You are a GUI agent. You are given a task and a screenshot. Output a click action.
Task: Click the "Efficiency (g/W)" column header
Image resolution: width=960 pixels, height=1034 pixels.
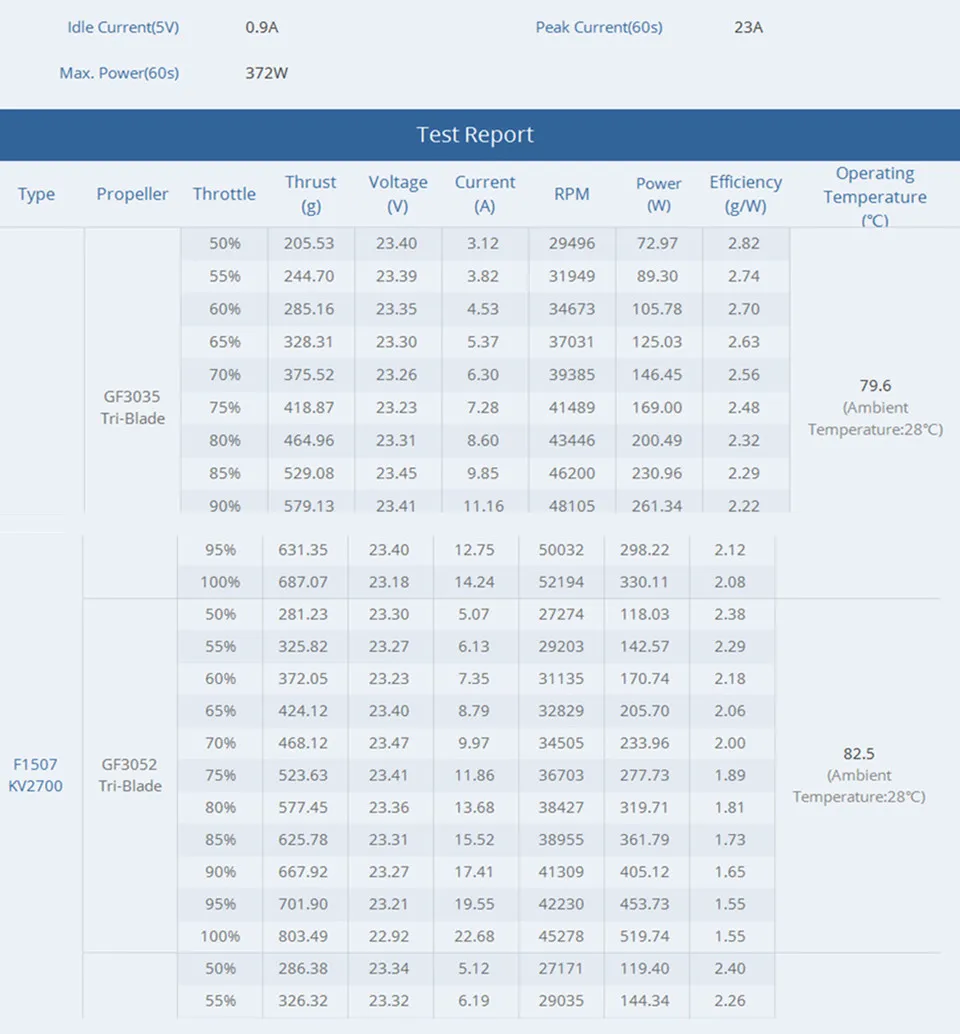(x=746, y=194)
